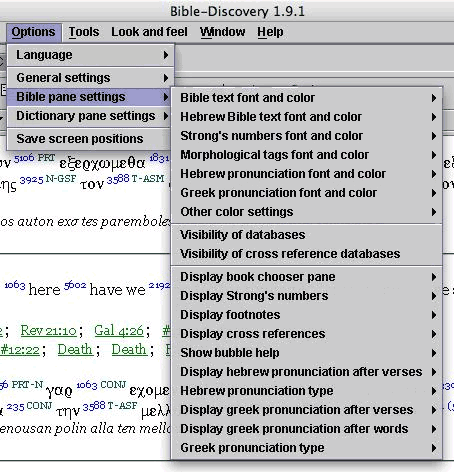Open Display greek pronunciation after verses
The width and height of the screenshot is (454, 472).
point(307,410)
